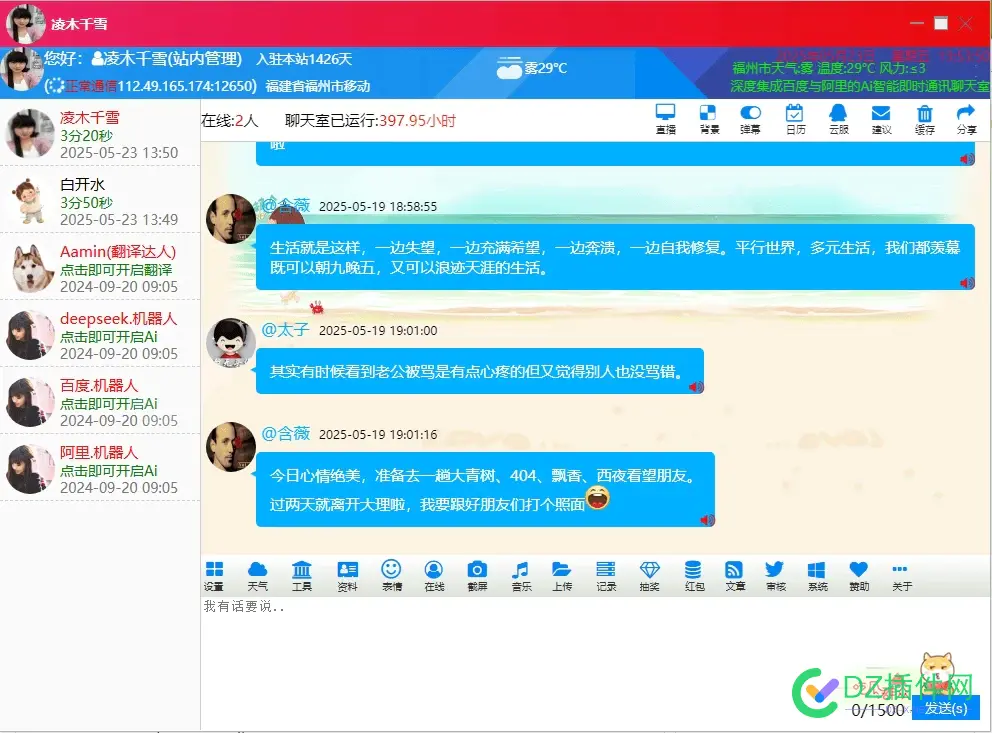Open the 日历 calendar

795,119
